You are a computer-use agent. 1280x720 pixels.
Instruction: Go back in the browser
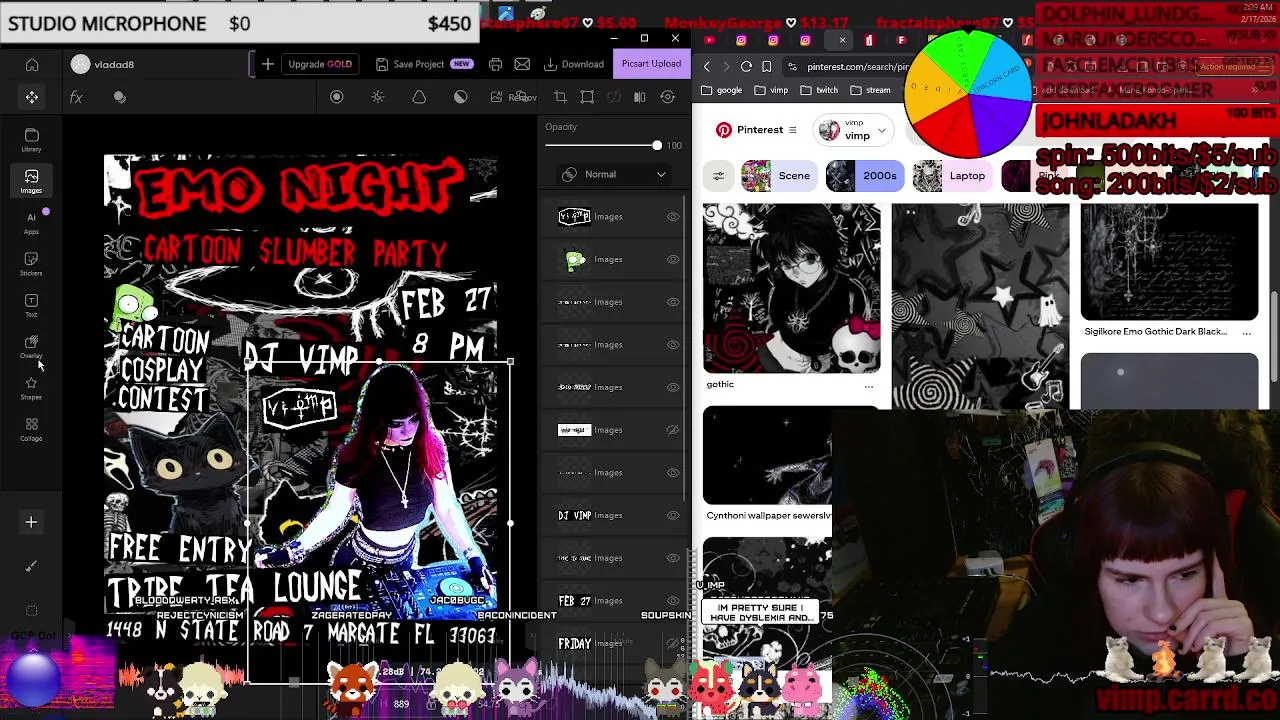(707, 66)
